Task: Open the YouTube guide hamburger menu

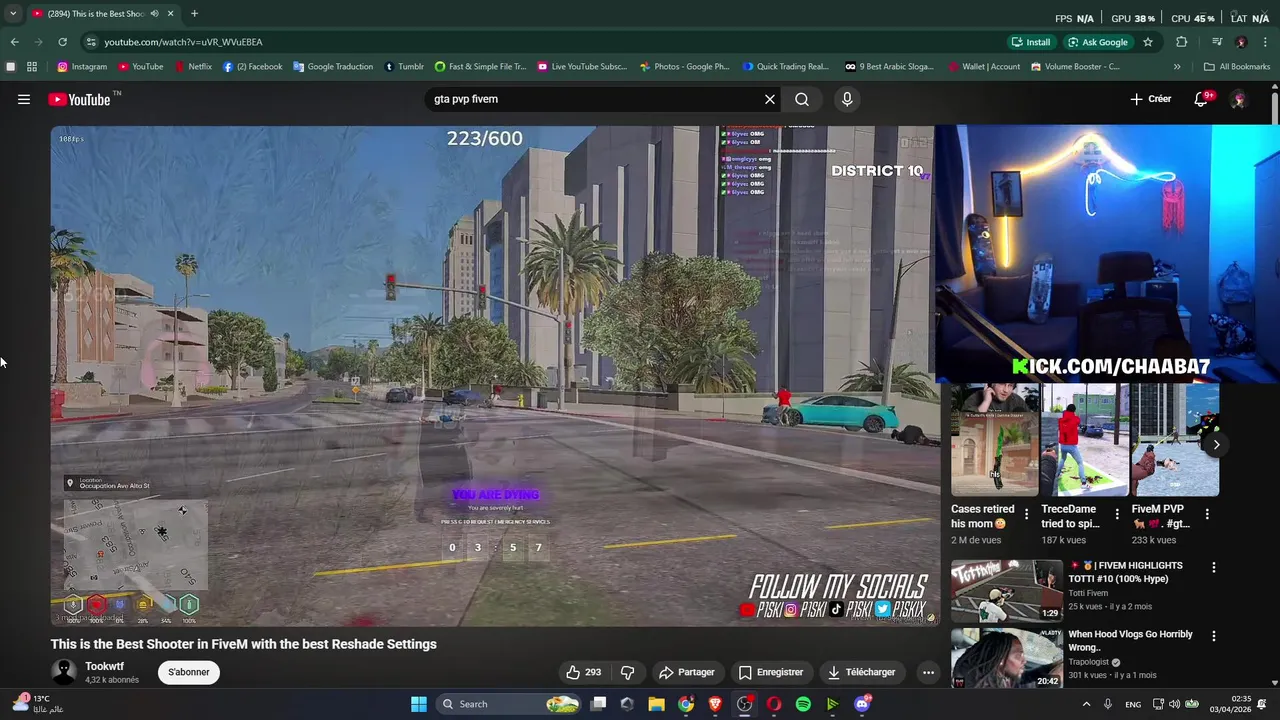Action: point(24,99)
